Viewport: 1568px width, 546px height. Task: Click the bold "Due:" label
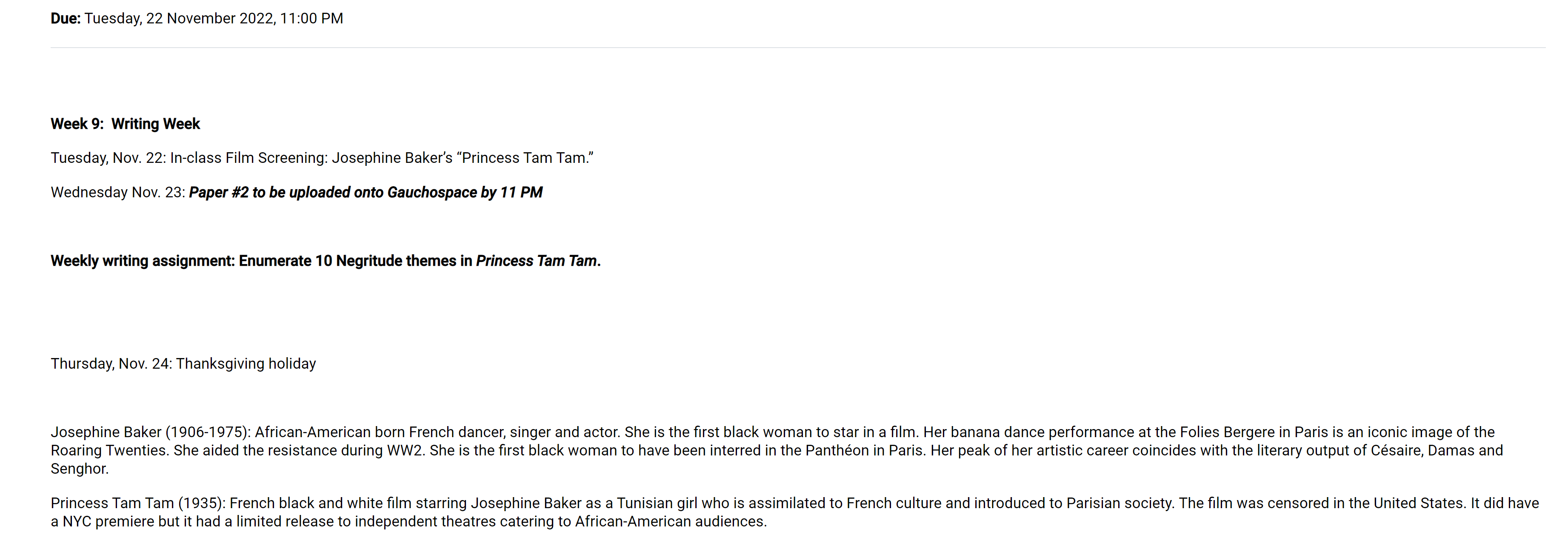tap(65, 18)
